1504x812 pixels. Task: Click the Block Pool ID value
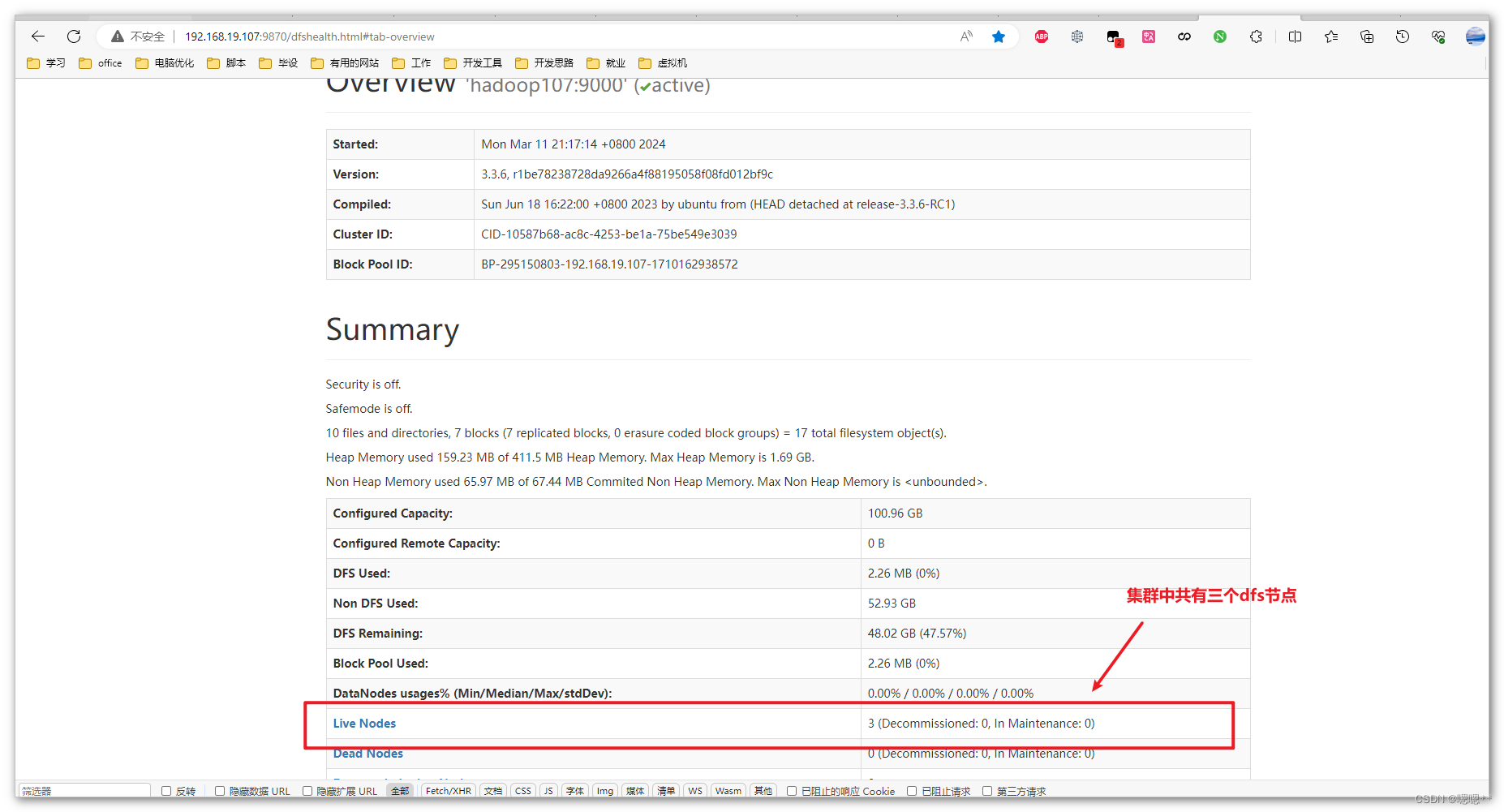609,264
